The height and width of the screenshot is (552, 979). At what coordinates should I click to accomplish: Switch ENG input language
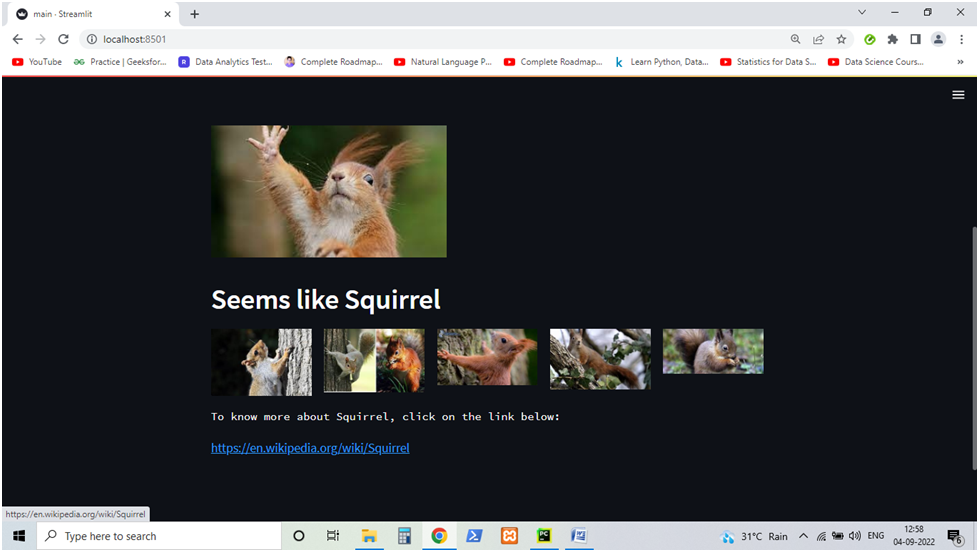(x=876, y=536)
